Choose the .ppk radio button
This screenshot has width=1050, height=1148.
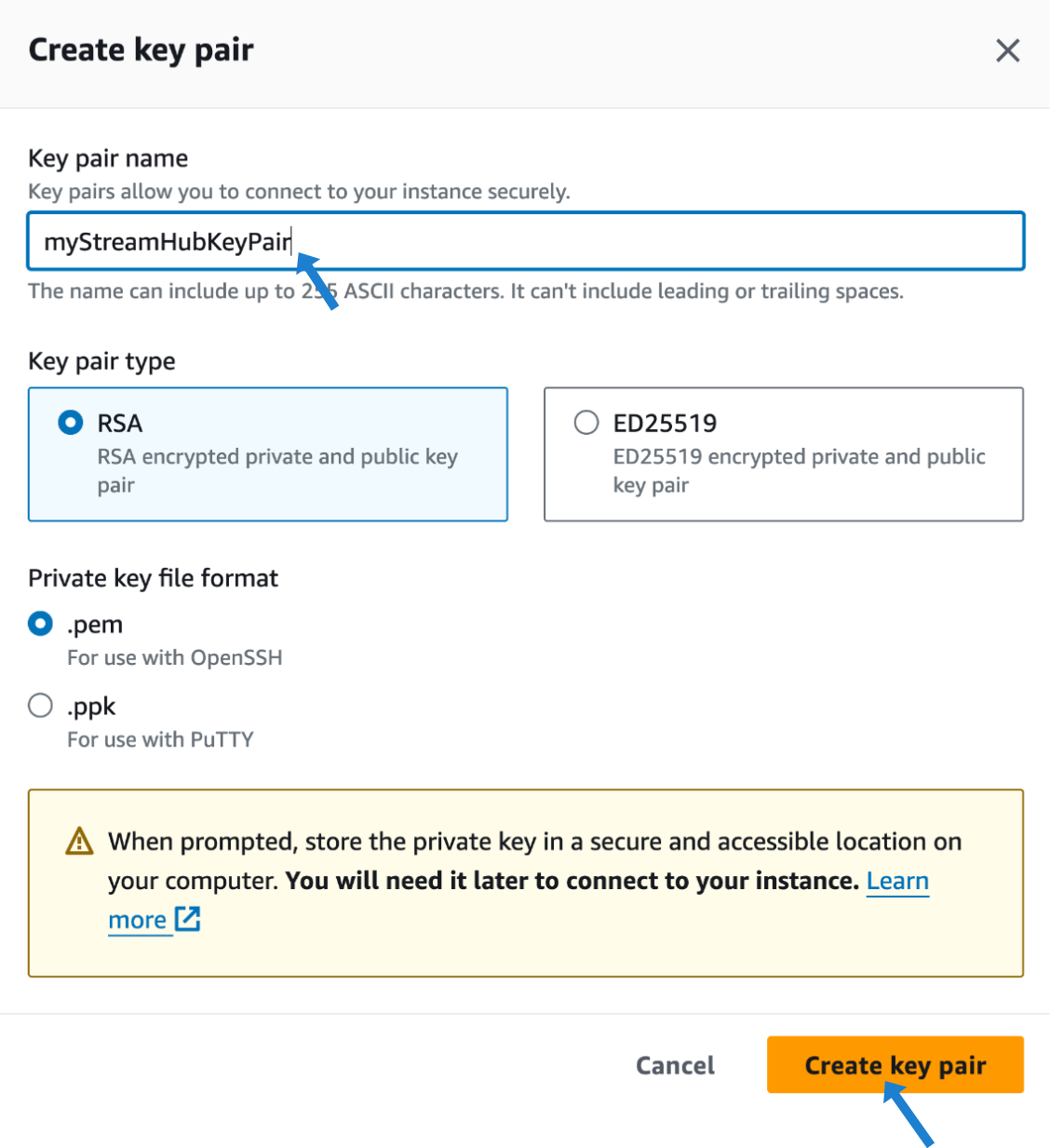(x=40, y=705)
